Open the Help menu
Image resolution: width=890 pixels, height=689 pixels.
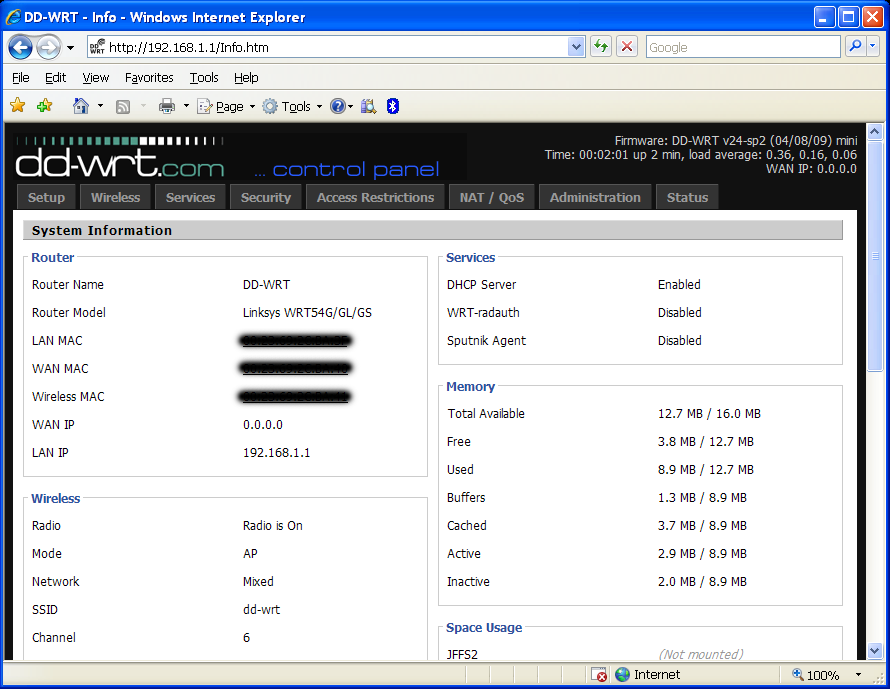pyautogui.click(x=246, y=78)
